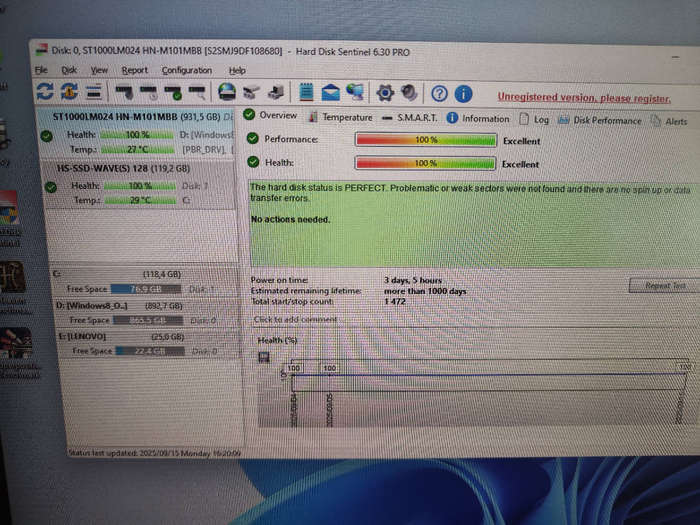The width and height of the screenshot is (700, 525).
Task: Switch to the Temperature tab
Action: point(341,117)
